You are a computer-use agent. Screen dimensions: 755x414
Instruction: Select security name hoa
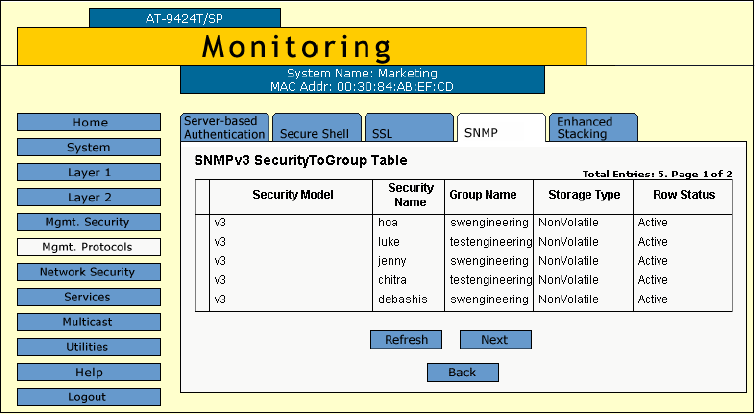click(388, 222)
